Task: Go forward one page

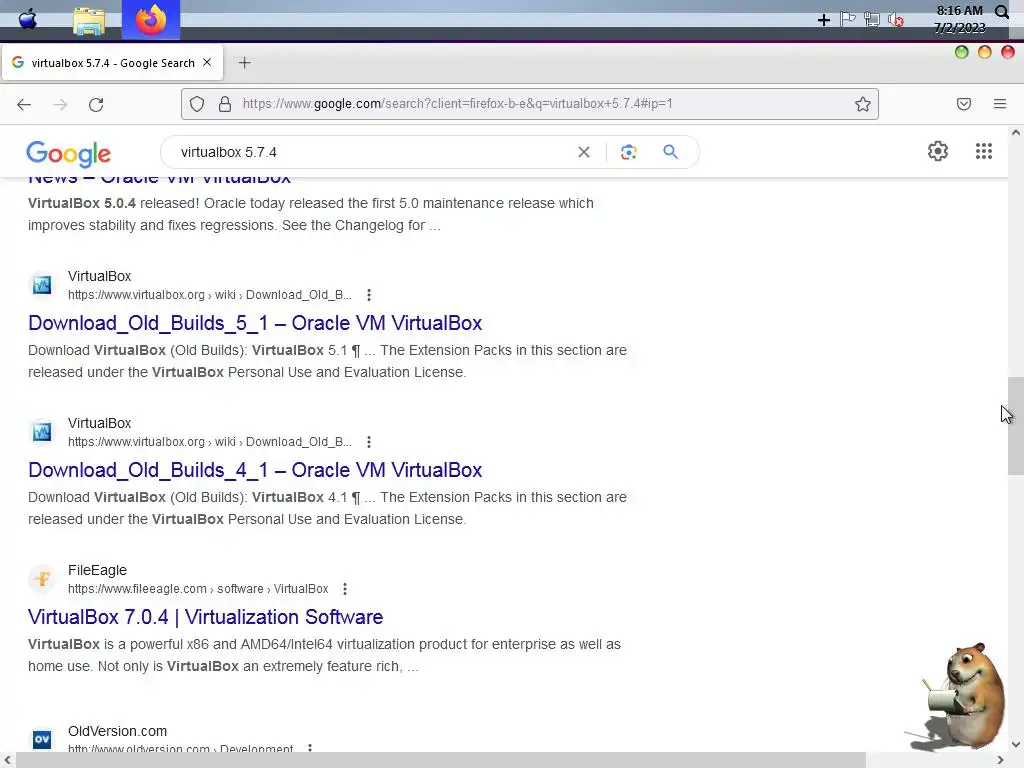Action: coord(60,104)
